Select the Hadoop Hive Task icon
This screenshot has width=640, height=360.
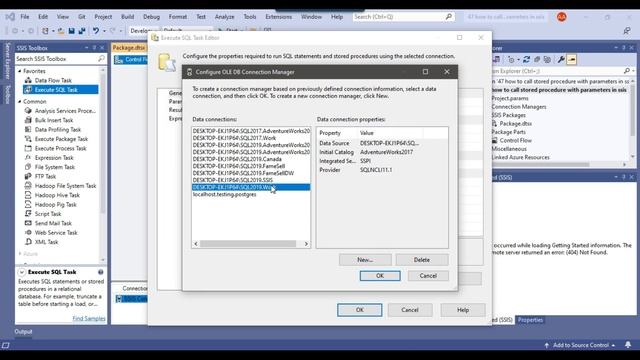28,195
